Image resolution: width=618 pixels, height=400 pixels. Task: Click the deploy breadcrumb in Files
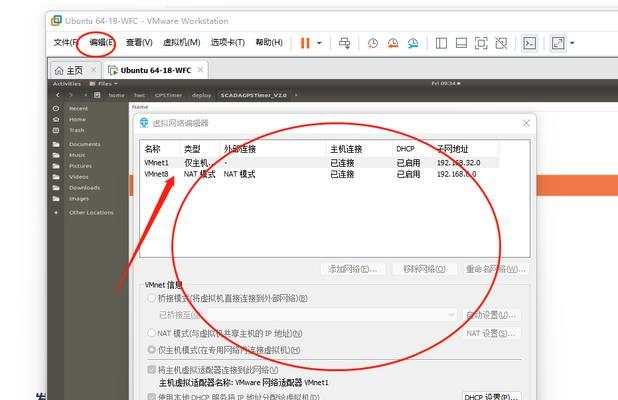point(201,95)
